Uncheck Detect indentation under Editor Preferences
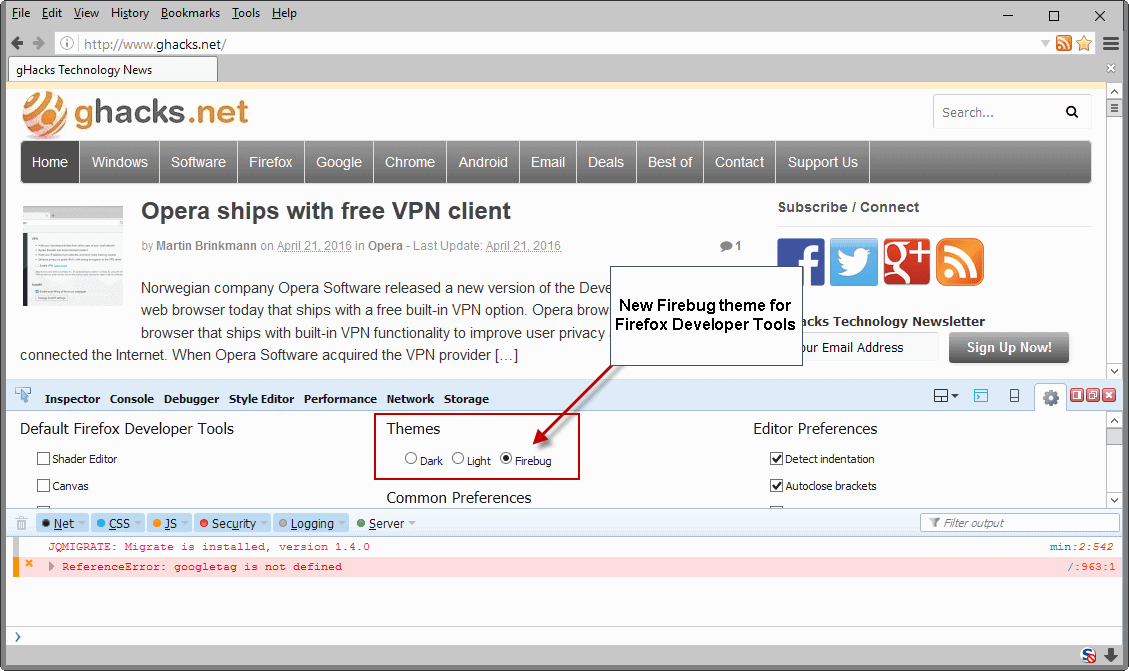 776,458
